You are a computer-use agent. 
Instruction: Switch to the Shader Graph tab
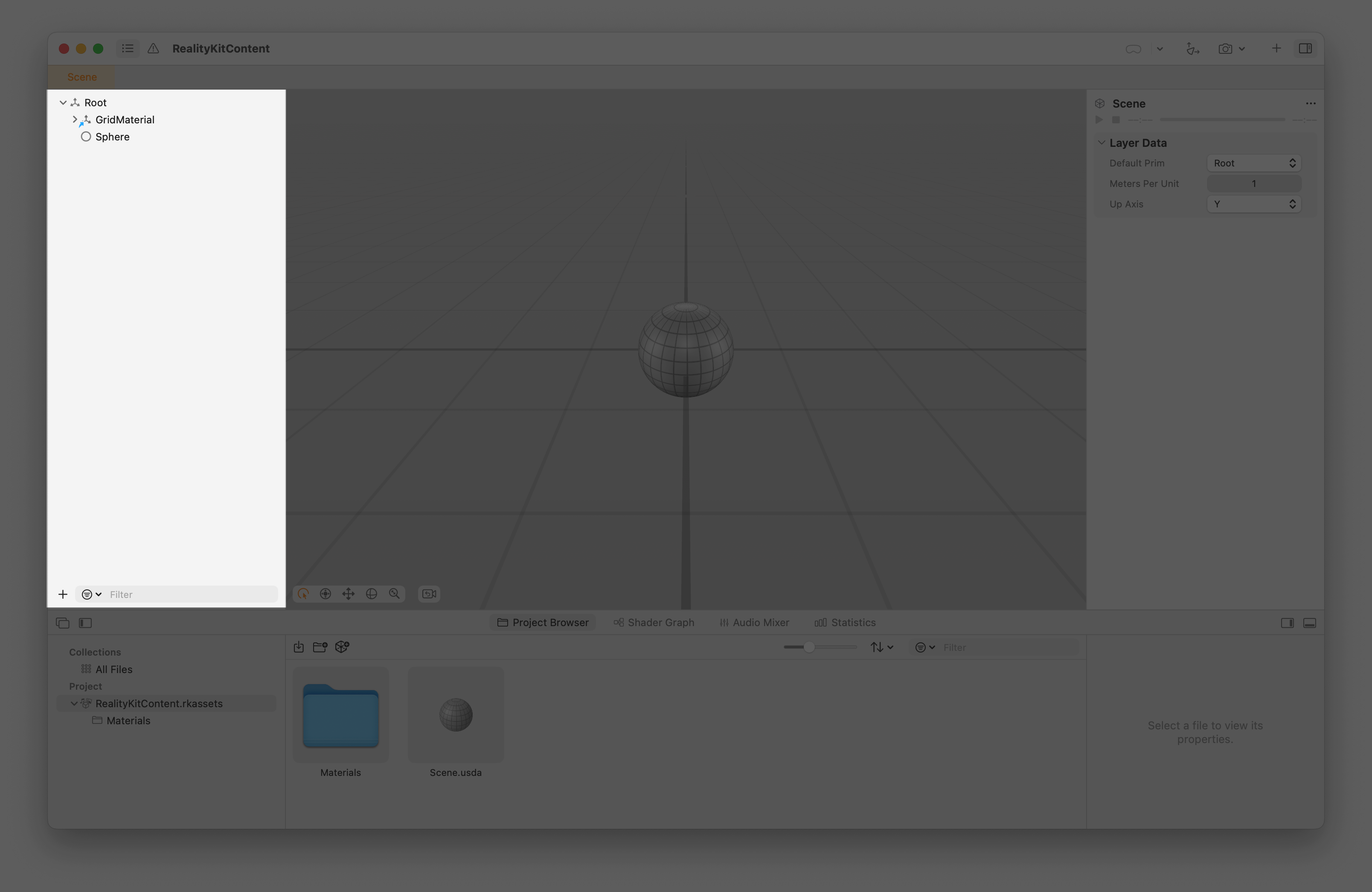pyautogui.click(x=654, y=622)
